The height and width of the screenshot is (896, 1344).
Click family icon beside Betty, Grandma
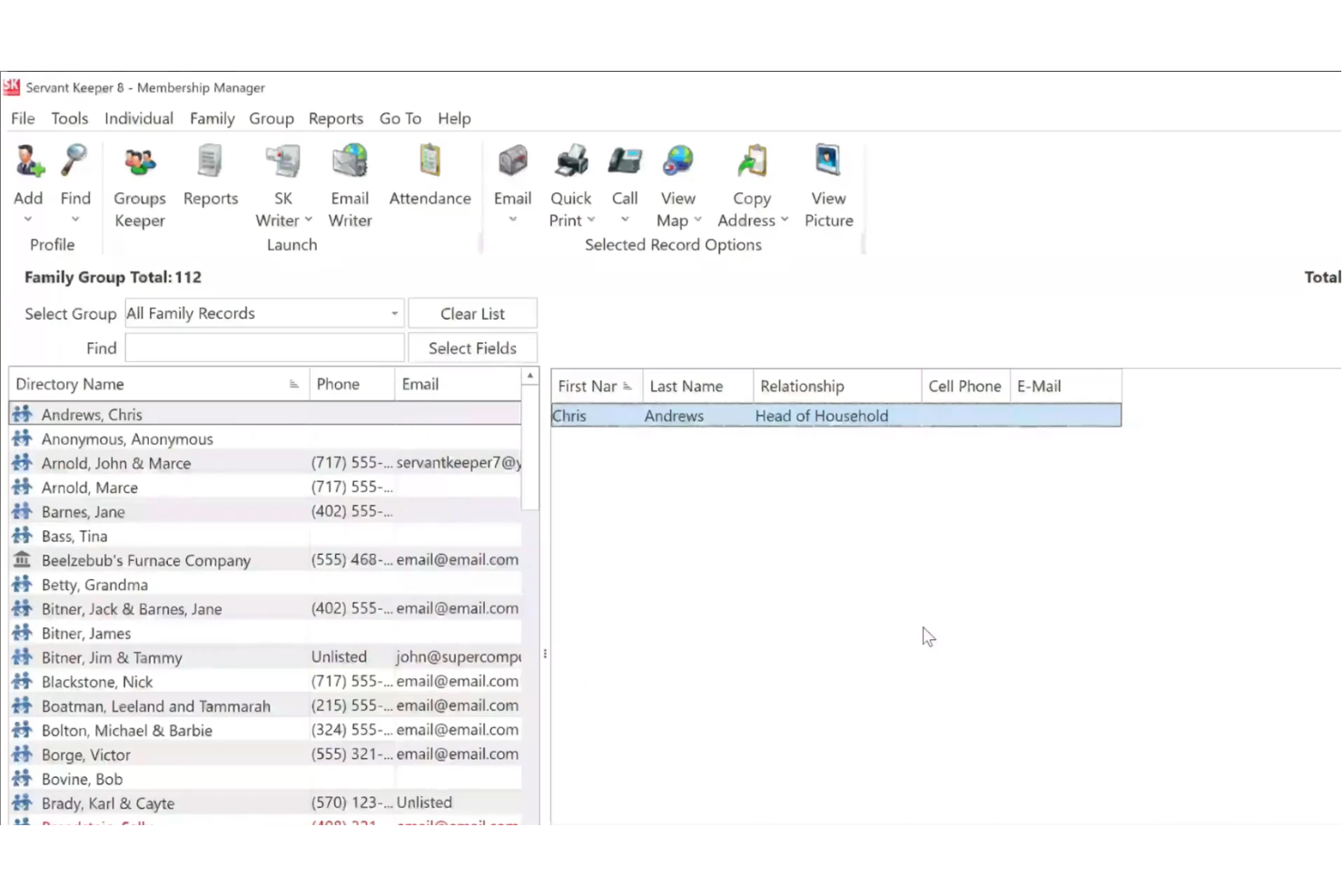tap(22, 585)
